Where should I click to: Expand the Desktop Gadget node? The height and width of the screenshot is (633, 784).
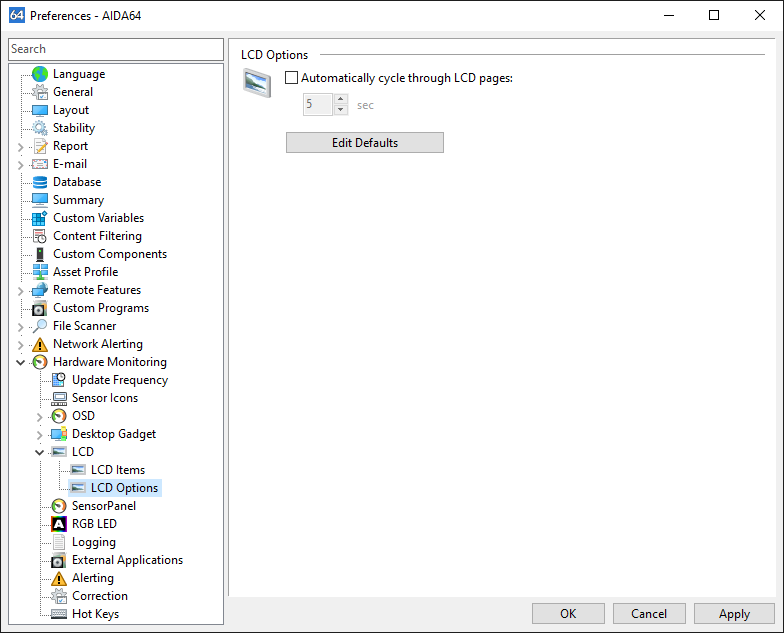pos(40,435)
